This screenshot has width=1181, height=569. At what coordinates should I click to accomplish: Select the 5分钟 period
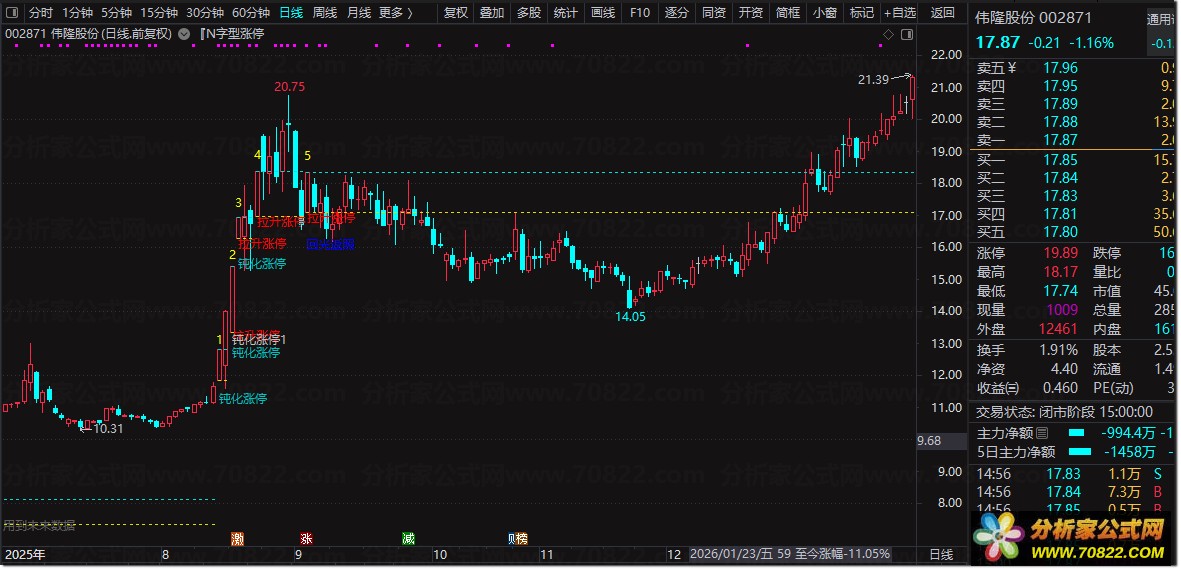pyautogui.click(x=116, y=13)
